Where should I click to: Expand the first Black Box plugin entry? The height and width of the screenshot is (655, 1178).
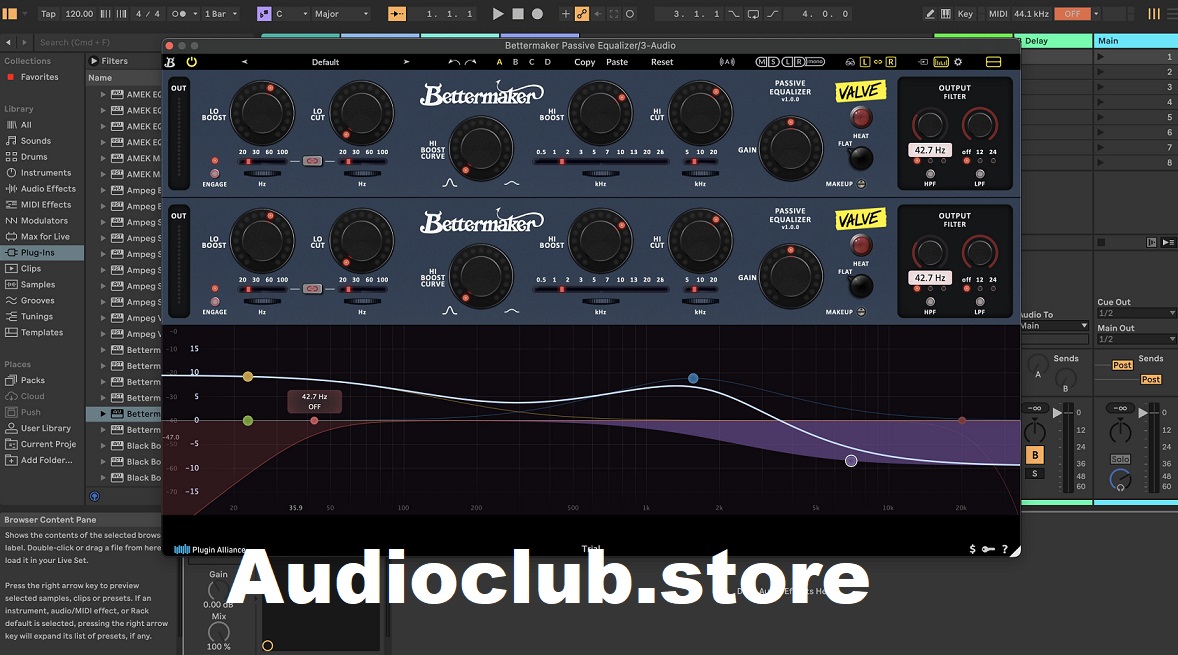point(103,445)
